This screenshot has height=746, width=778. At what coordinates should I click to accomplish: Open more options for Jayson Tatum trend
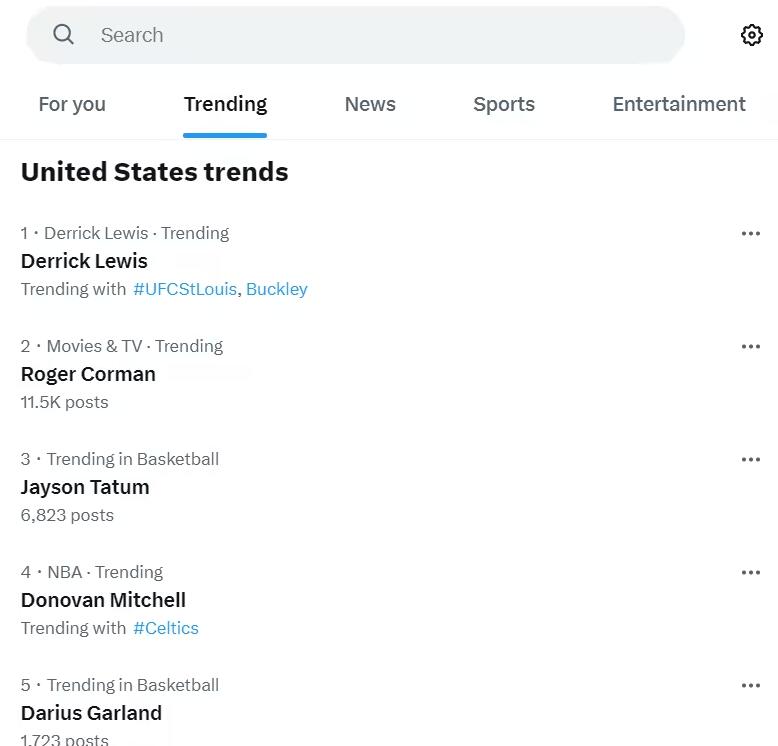(750, 460)
